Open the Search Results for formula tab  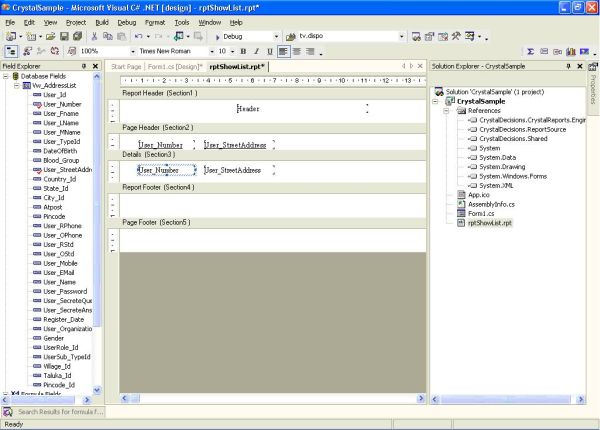click(x=53, y=412)
